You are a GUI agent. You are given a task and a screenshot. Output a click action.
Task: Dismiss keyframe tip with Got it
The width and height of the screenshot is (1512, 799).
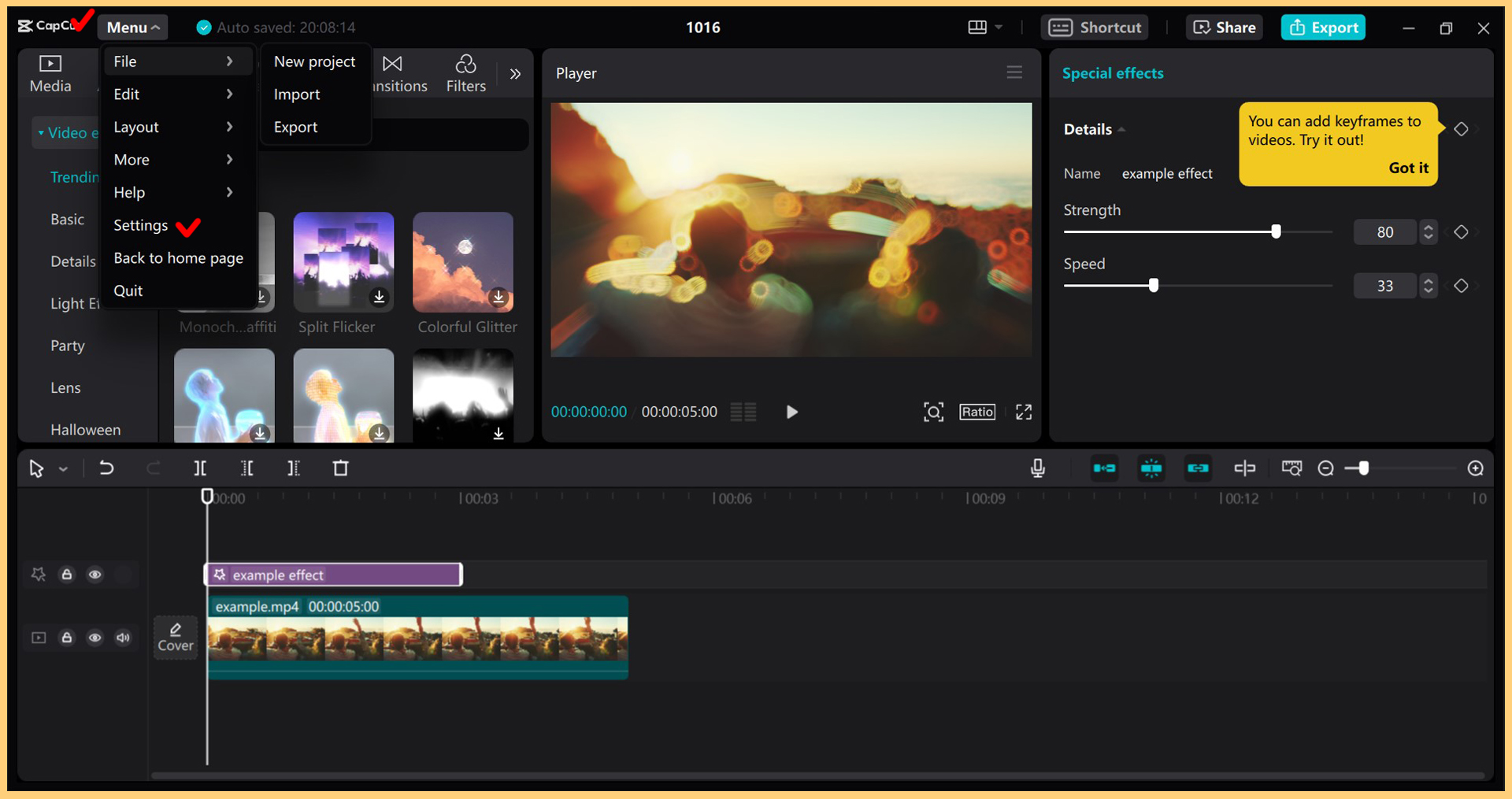coord(1408,168)
